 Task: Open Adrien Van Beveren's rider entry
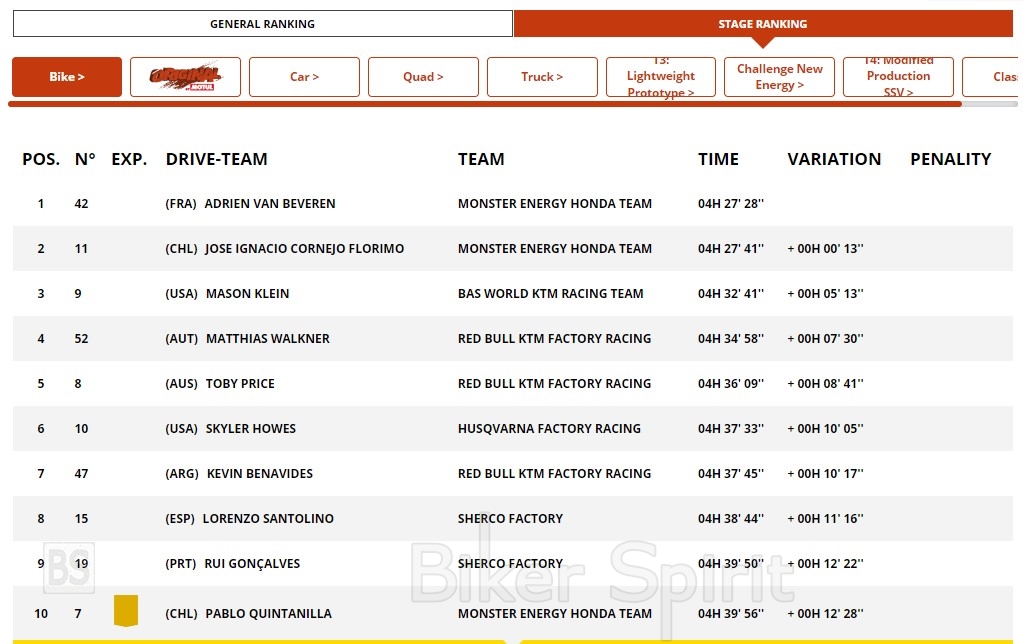click(269, 204)
